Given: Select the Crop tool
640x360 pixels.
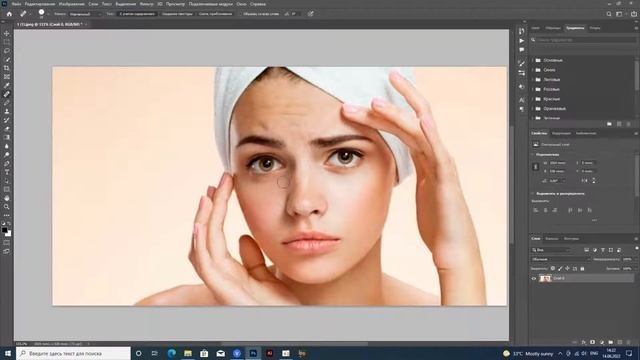Looking at the screenshot, I should click(7, 68).
